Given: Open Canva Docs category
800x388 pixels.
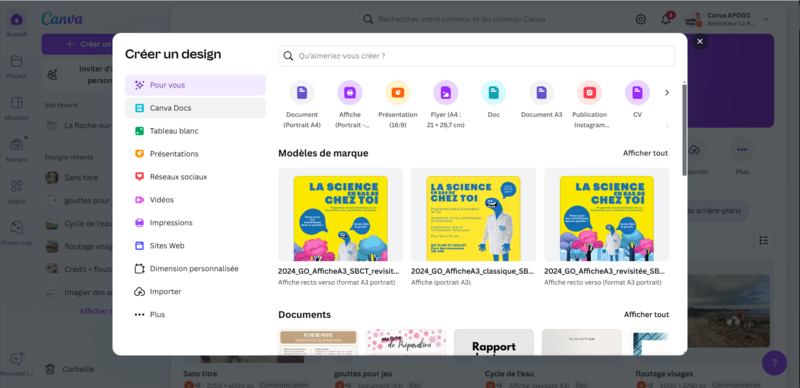Looking at the screenshot, I should coord(195,108).
